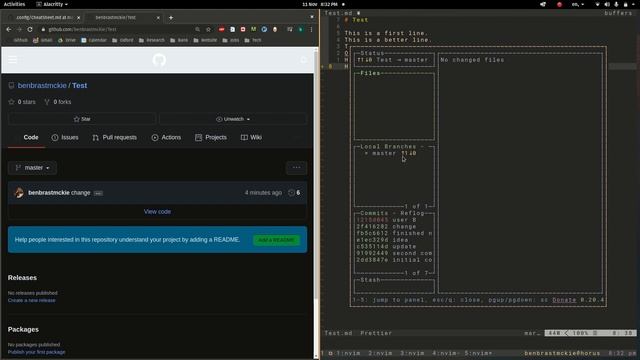Image resolution: width=640 pixels, height=360 pixels.
Task: Close the CheatSheet.md browser tab
Action: 78,18
